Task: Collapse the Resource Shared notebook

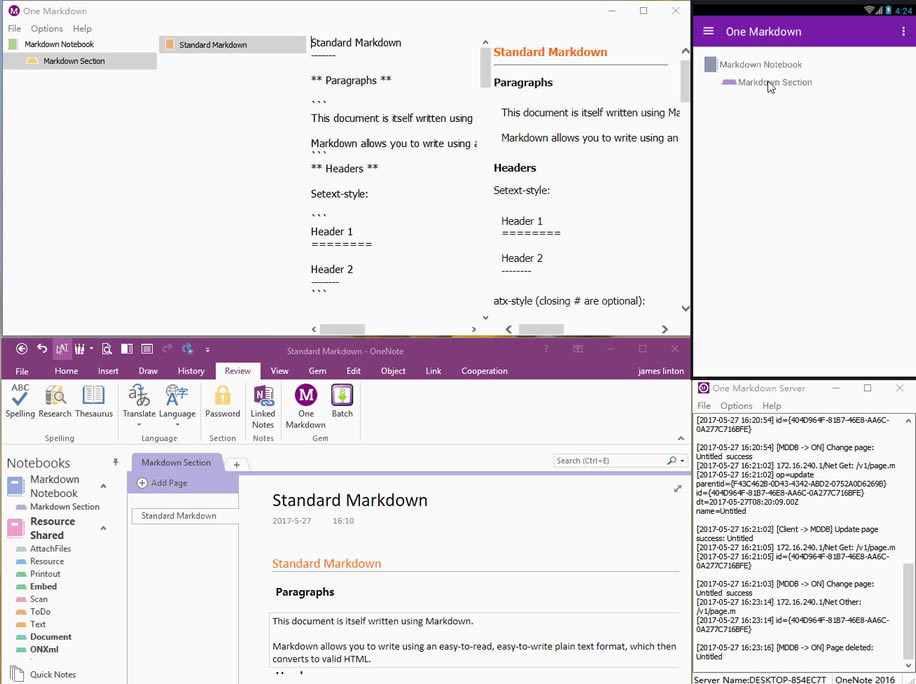Action: coord(104,527)
